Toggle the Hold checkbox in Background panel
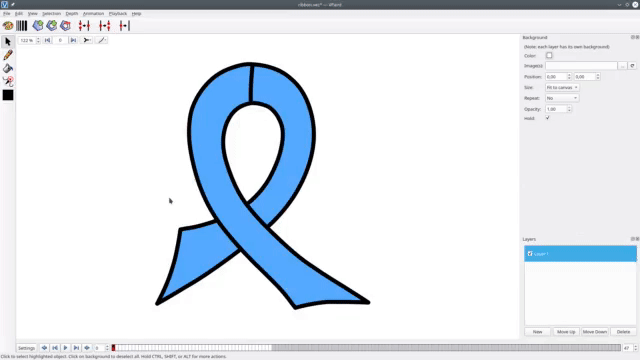This screenshot has width=640, height=360. 547,118
